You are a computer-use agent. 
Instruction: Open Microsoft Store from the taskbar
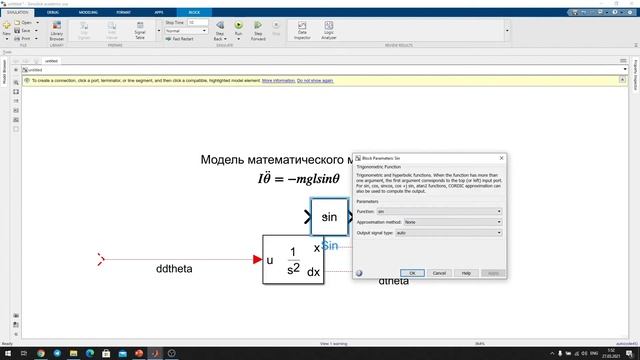(106, 353)
